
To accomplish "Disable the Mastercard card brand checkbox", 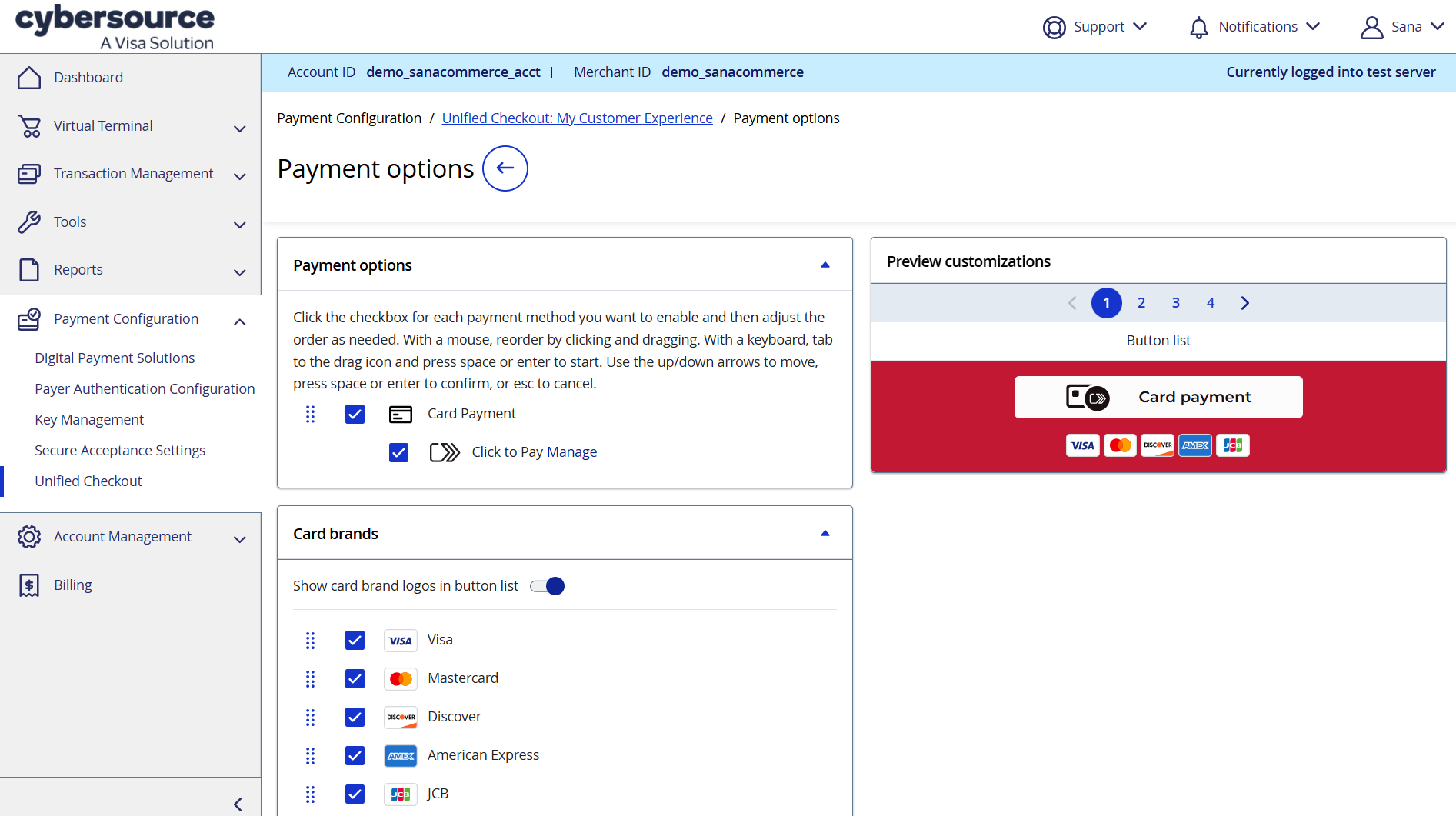I will coord(355,679).
